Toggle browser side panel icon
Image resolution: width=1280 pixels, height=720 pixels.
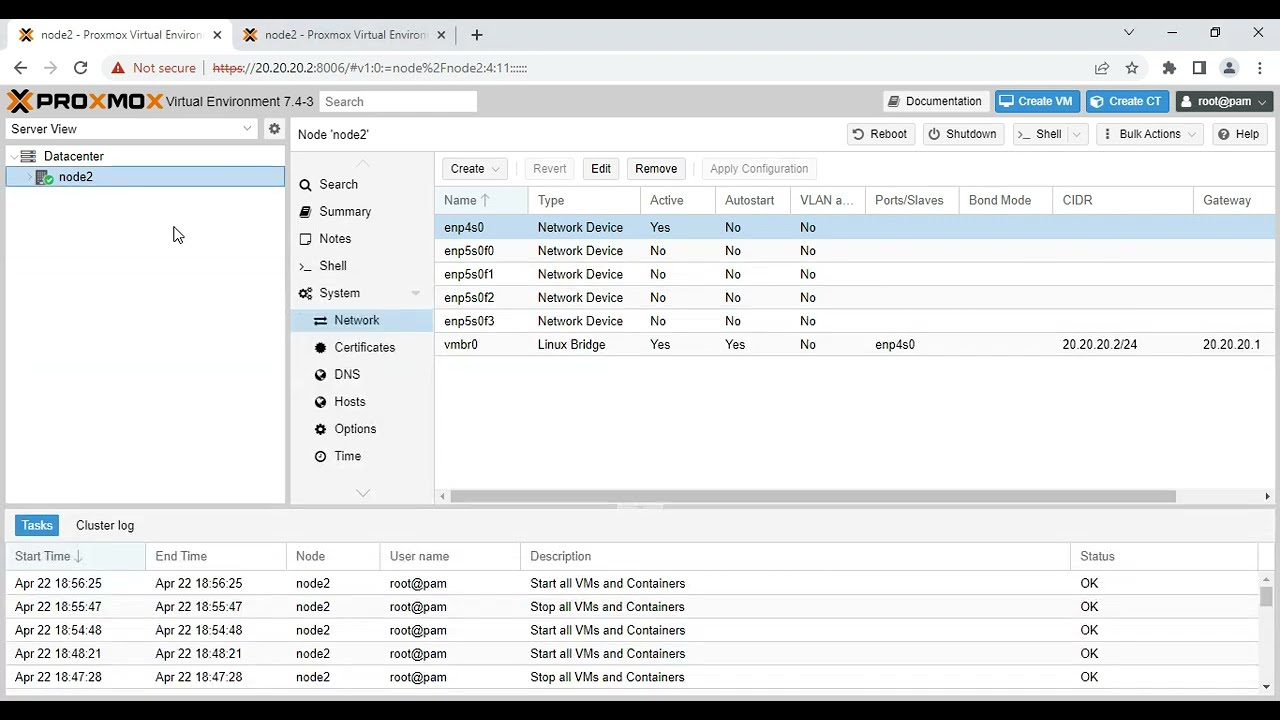coord(1199,68)
